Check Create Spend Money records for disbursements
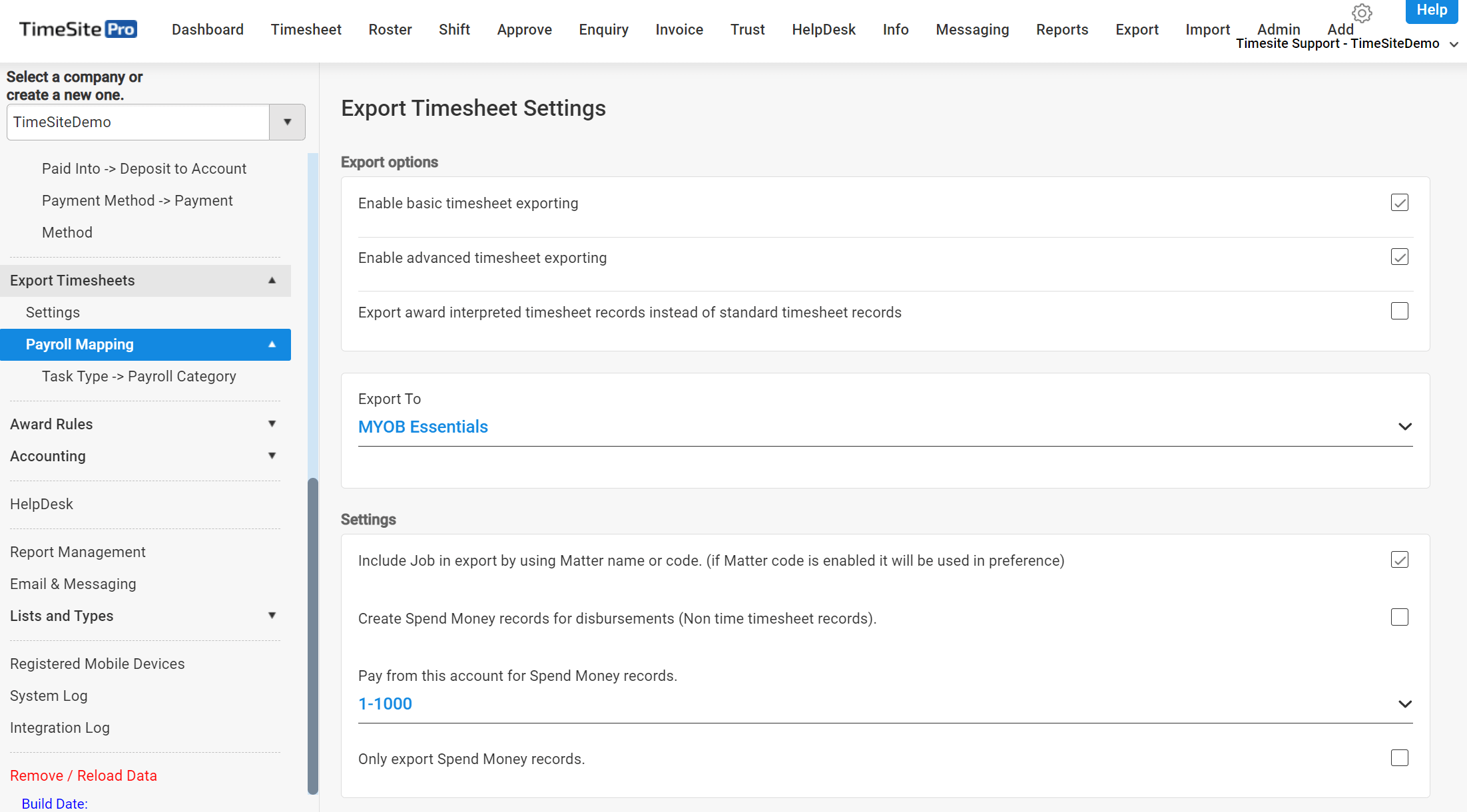The width and height of the screenshot is (1467, 812). point(1399,617)
